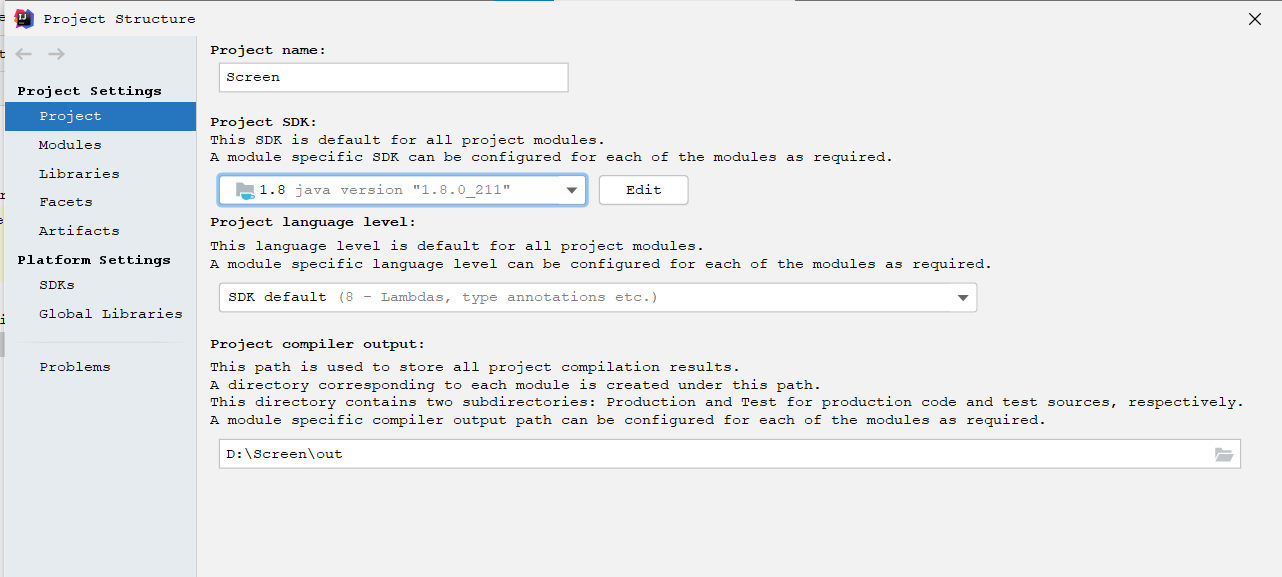Click the Edit button next to Project SDK
Image resolution: width=1282 pixels, height=577 pixels.
point(643,189)
